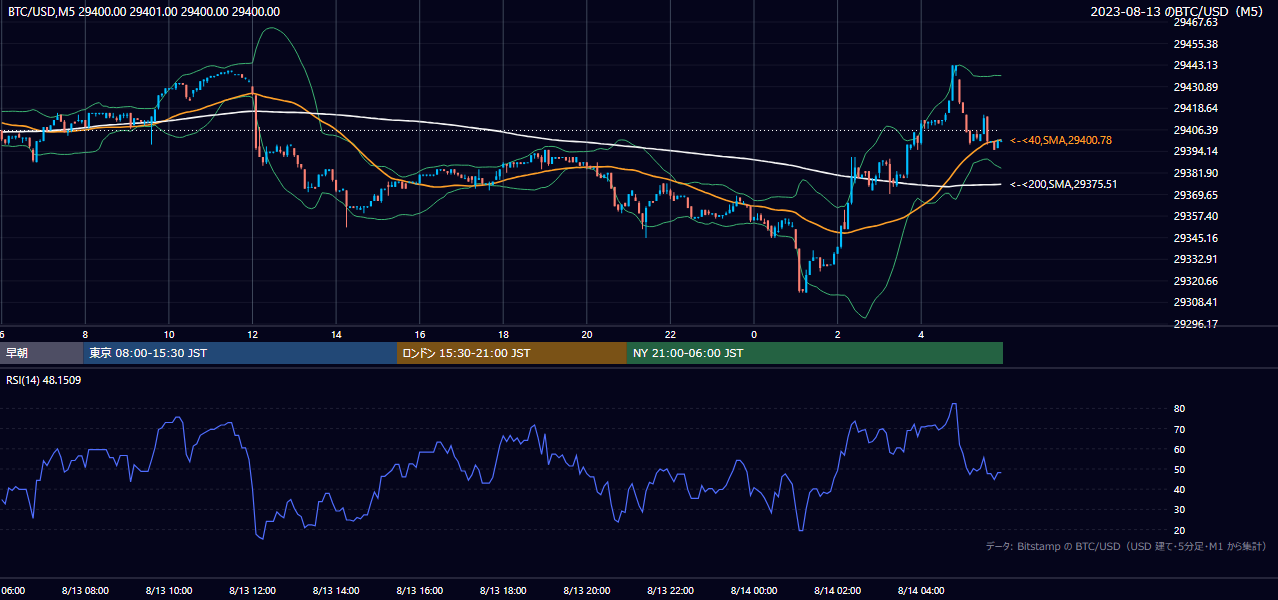Click the 8/13 08:00 time label
1278x600 pixels.
(85, 591)
